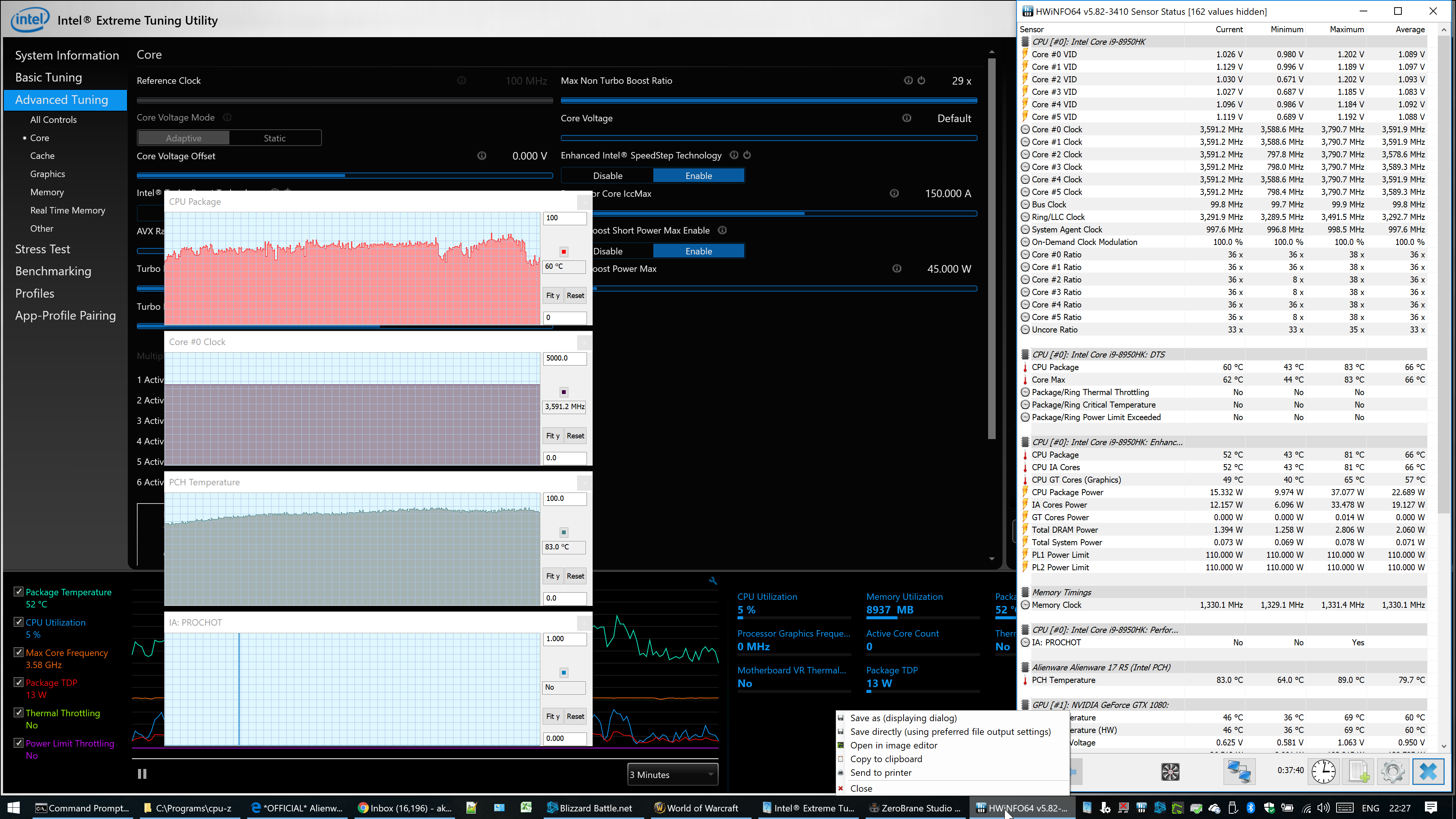
Task: Open Command Prompt taskbar item
Action: click(83, 808)
